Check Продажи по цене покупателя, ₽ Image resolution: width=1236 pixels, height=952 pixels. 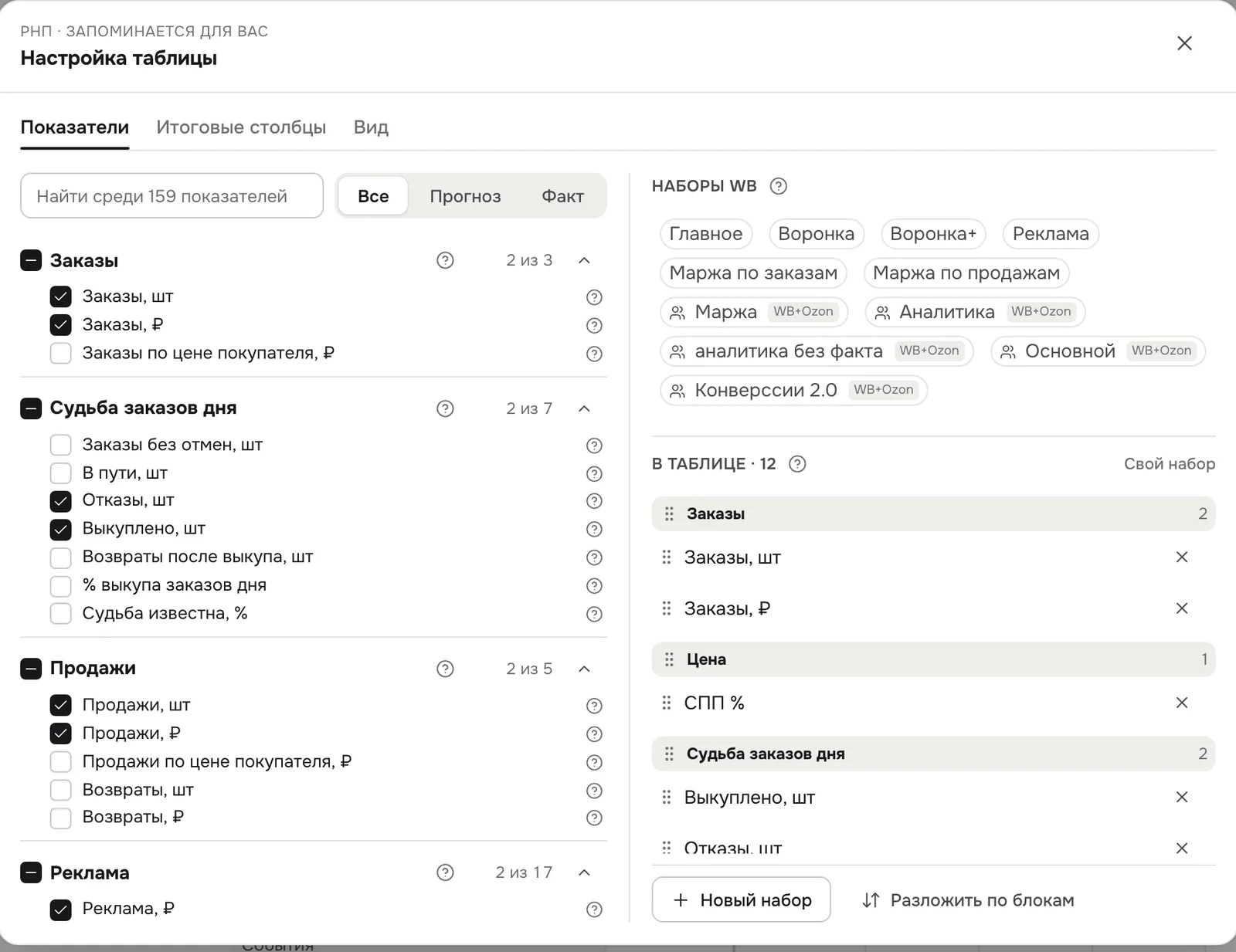(61, 762)
